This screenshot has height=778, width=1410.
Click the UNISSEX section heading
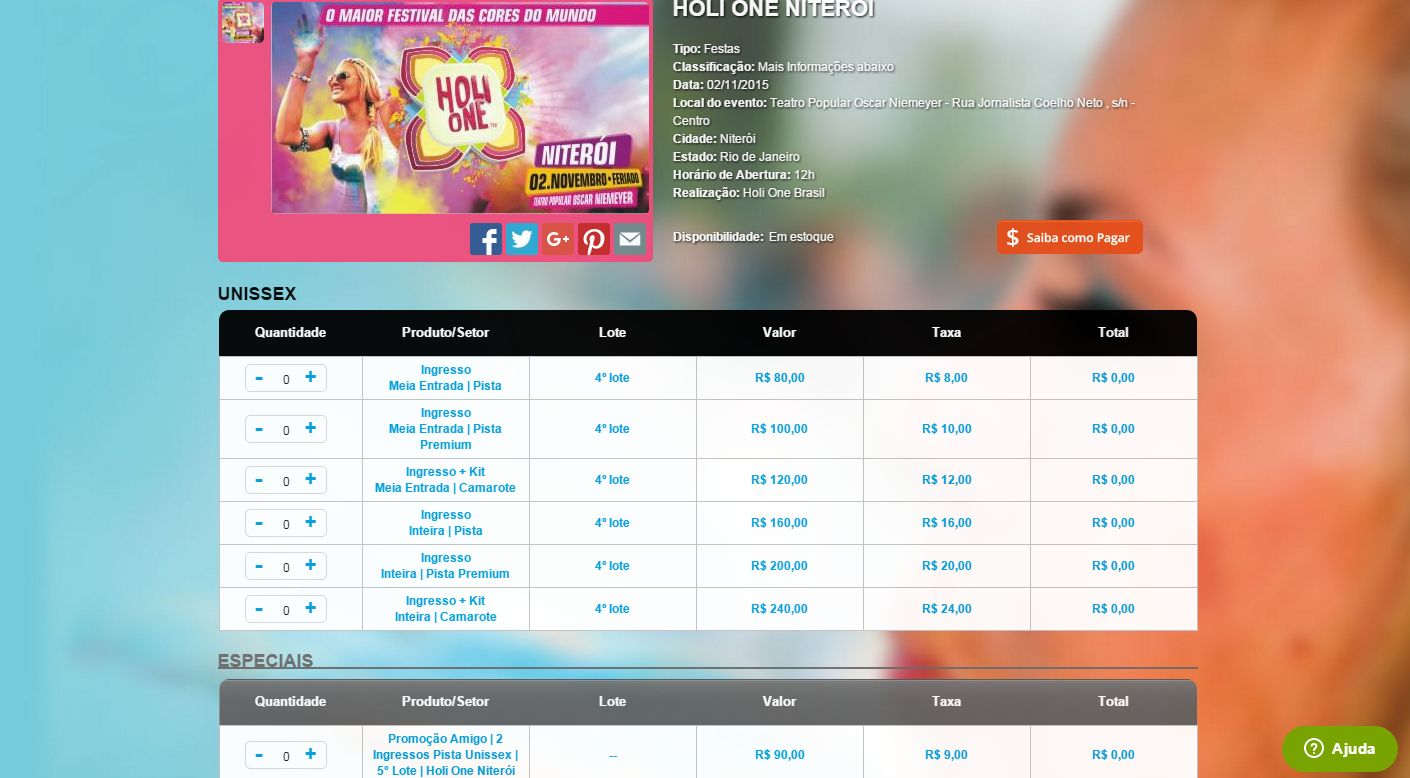coord(257,294)
